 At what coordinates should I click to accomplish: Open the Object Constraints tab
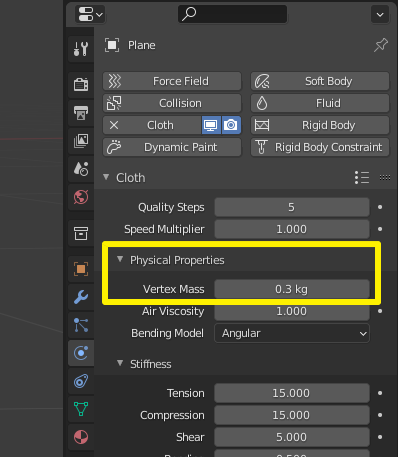[x=81, y=381]
